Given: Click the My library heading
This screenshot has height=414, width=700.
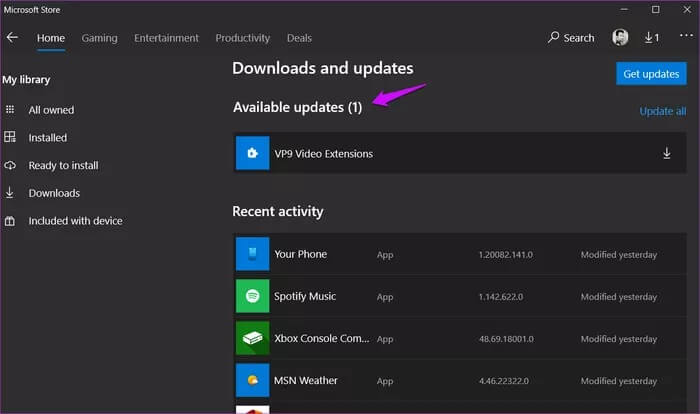Looking at the screenshot, I should [x=26, y=79].
